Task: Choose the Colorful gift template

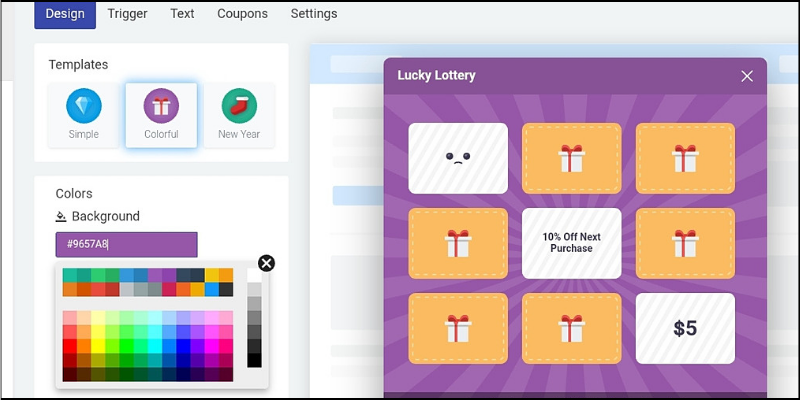Action: click(x=161, y=115)
